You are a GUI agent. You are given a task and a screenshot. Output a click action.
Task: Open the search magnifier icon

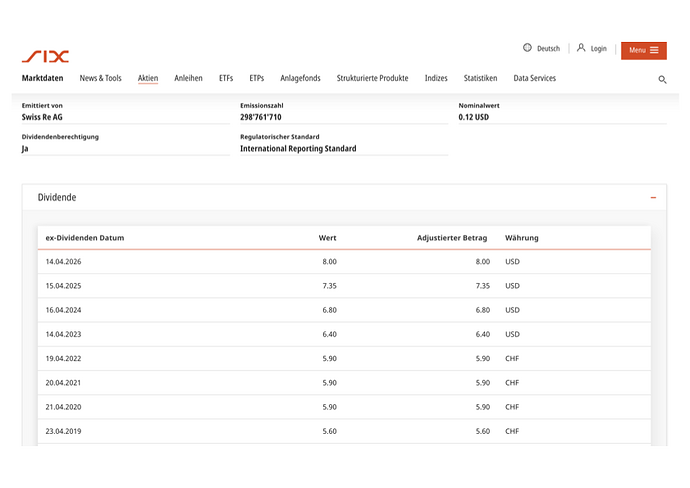pos(662,80)
